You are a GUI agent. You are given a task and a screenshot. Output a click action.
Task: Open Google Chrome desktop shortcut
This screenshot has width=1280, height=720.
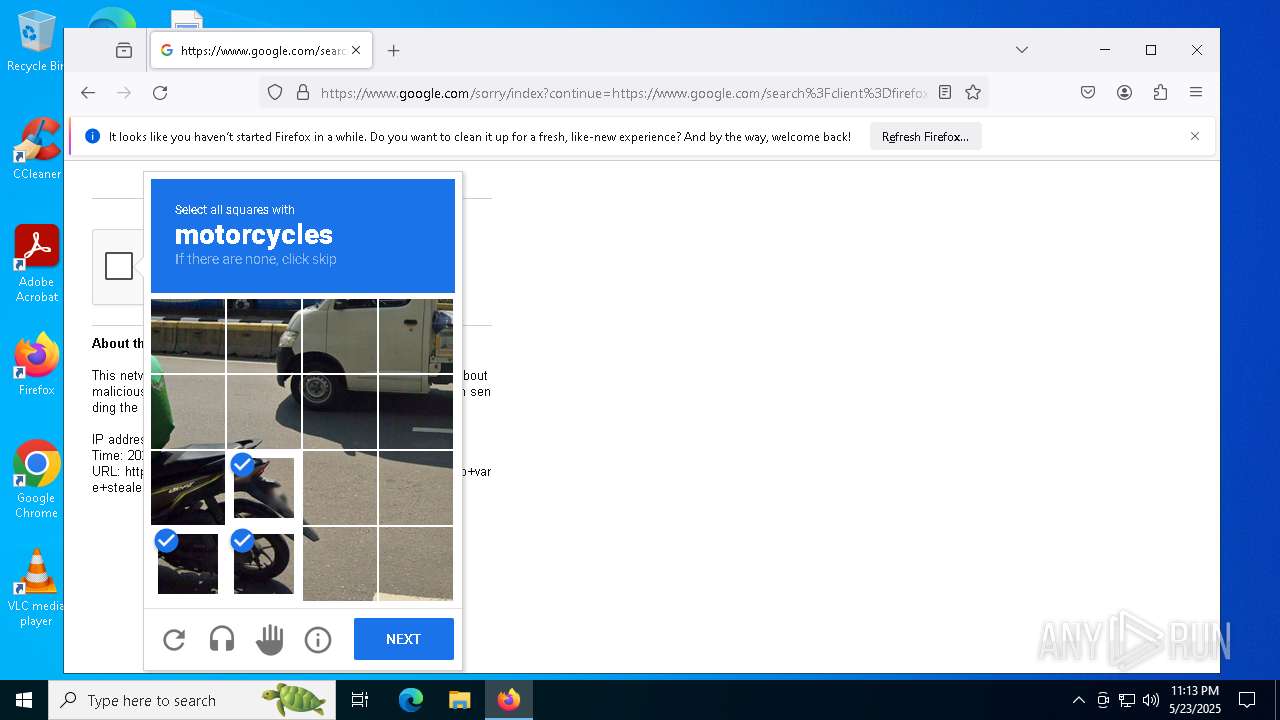point(36,479)
